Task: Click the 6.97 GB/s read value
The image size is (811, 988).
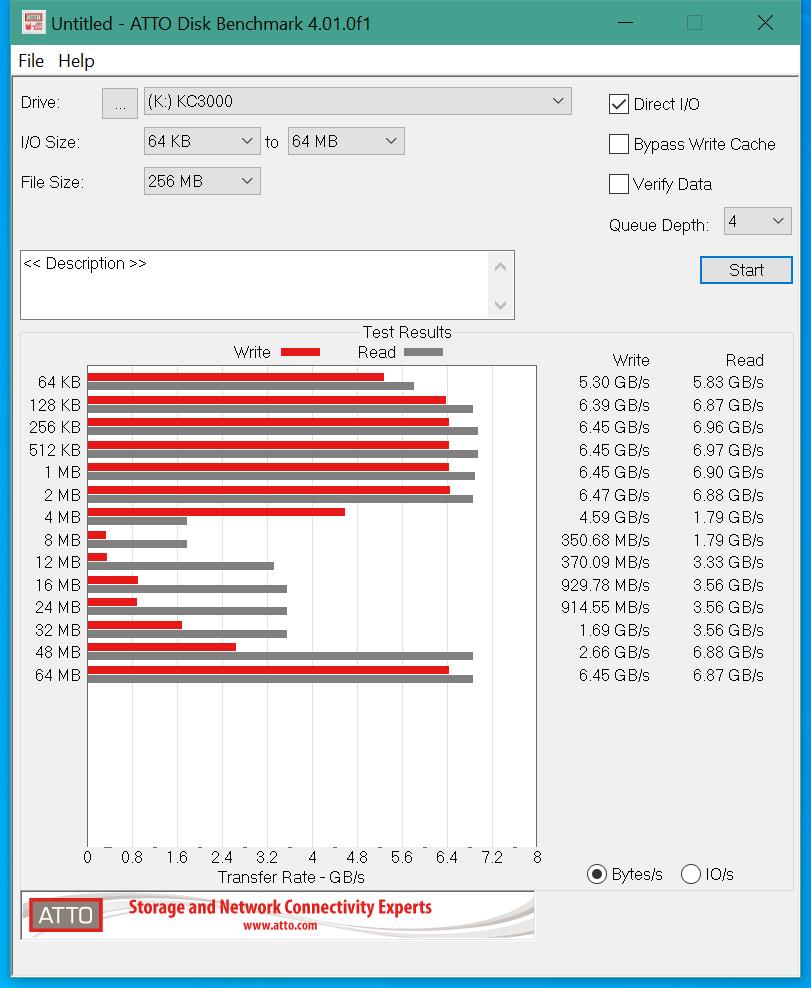Action: pyautogui.click(x=728, y=450)
